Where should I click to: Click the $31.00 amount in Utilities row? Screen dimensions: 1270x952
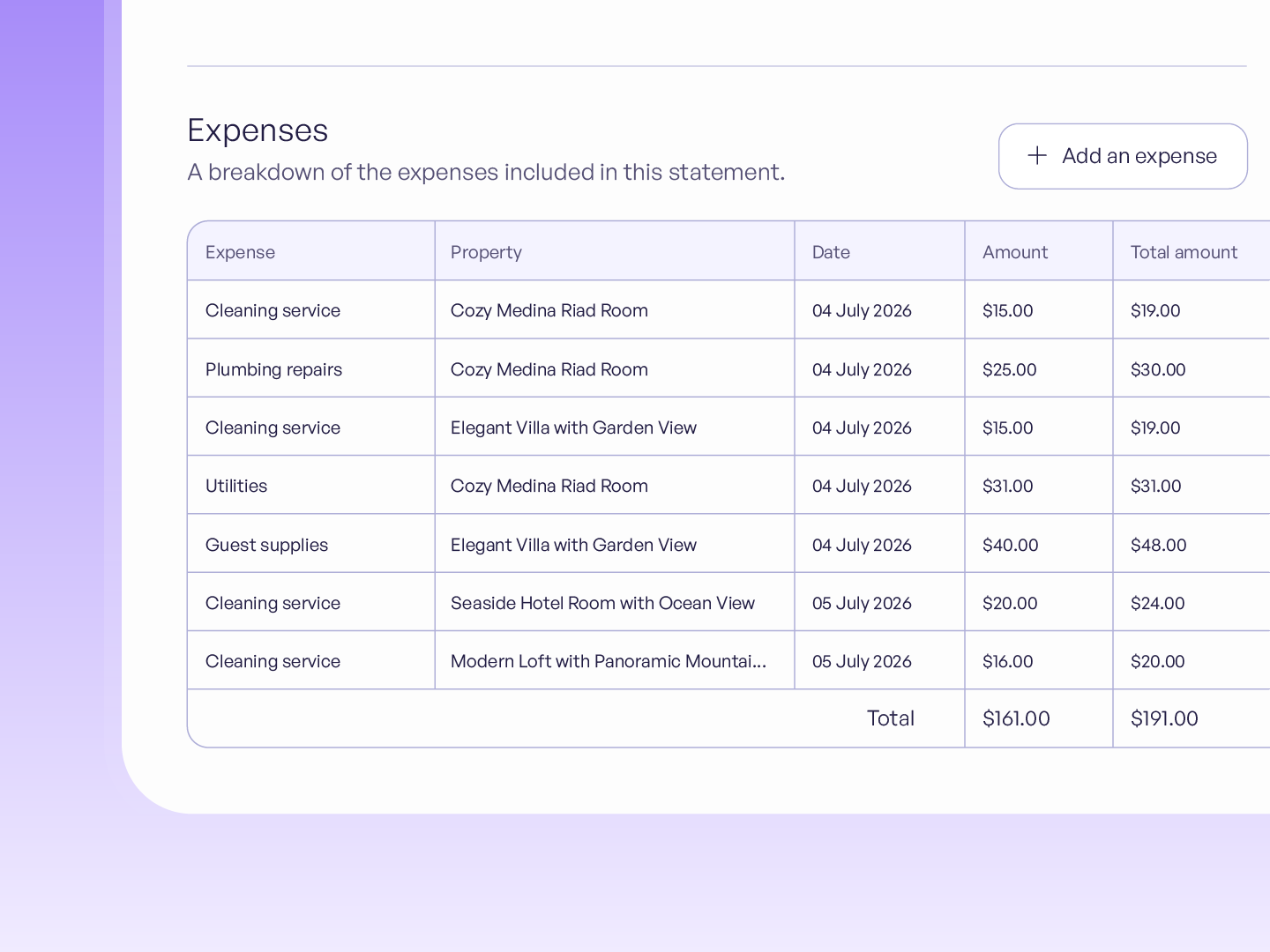[x=1007, y=486]
